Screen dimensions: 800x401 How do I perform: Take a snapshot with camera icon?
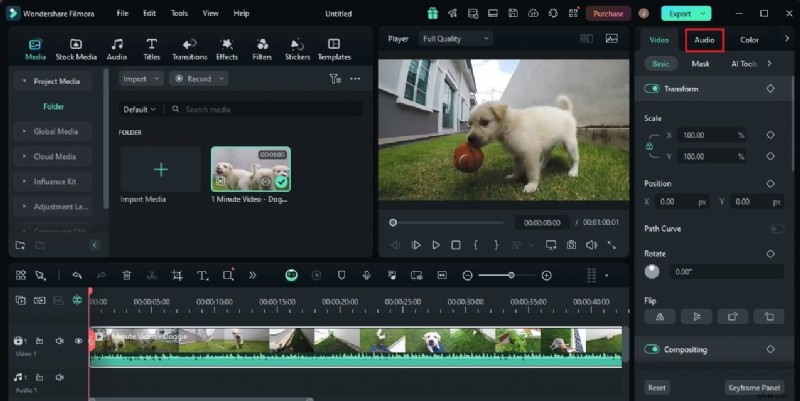coord(570,244)
